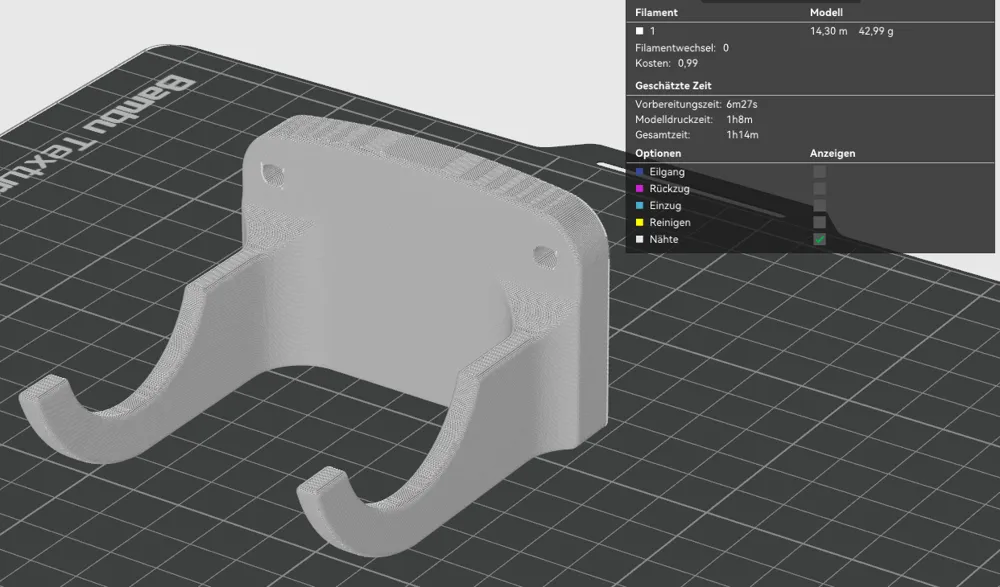Enable the Rückzug display checkbox

coord(820,188)
